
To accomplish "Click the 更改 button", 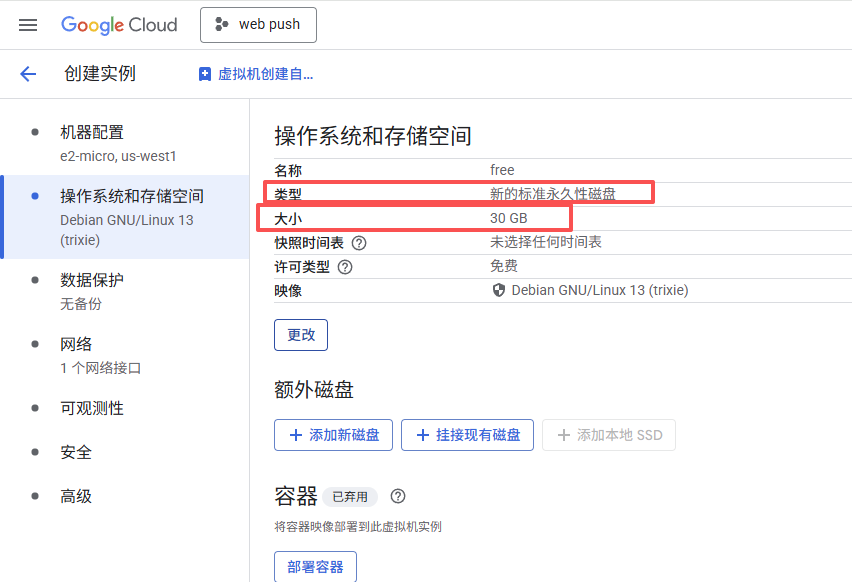I will tap(301, 335).
